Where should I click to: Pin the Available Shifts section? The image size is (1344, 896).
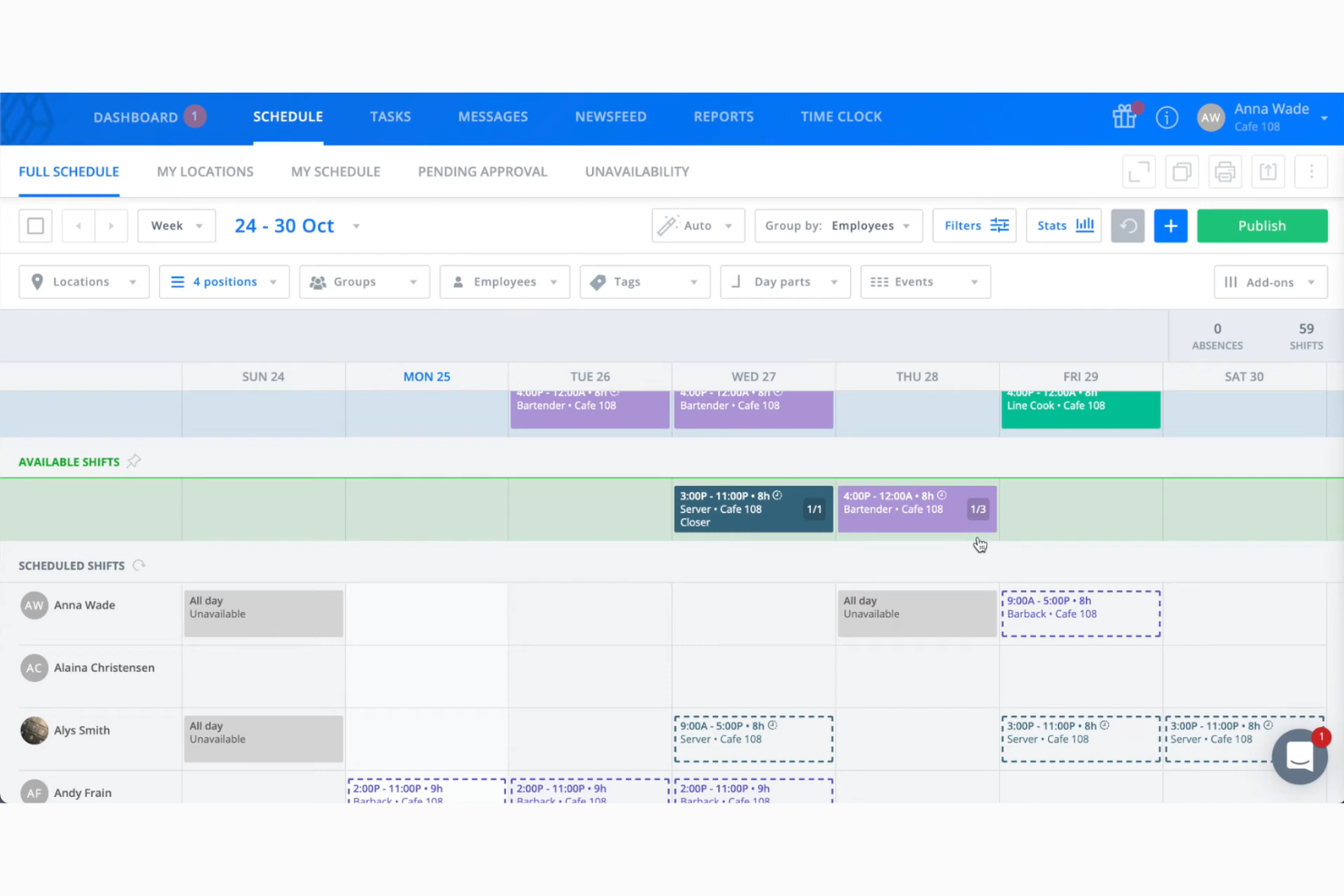click(x=133, y=461)
